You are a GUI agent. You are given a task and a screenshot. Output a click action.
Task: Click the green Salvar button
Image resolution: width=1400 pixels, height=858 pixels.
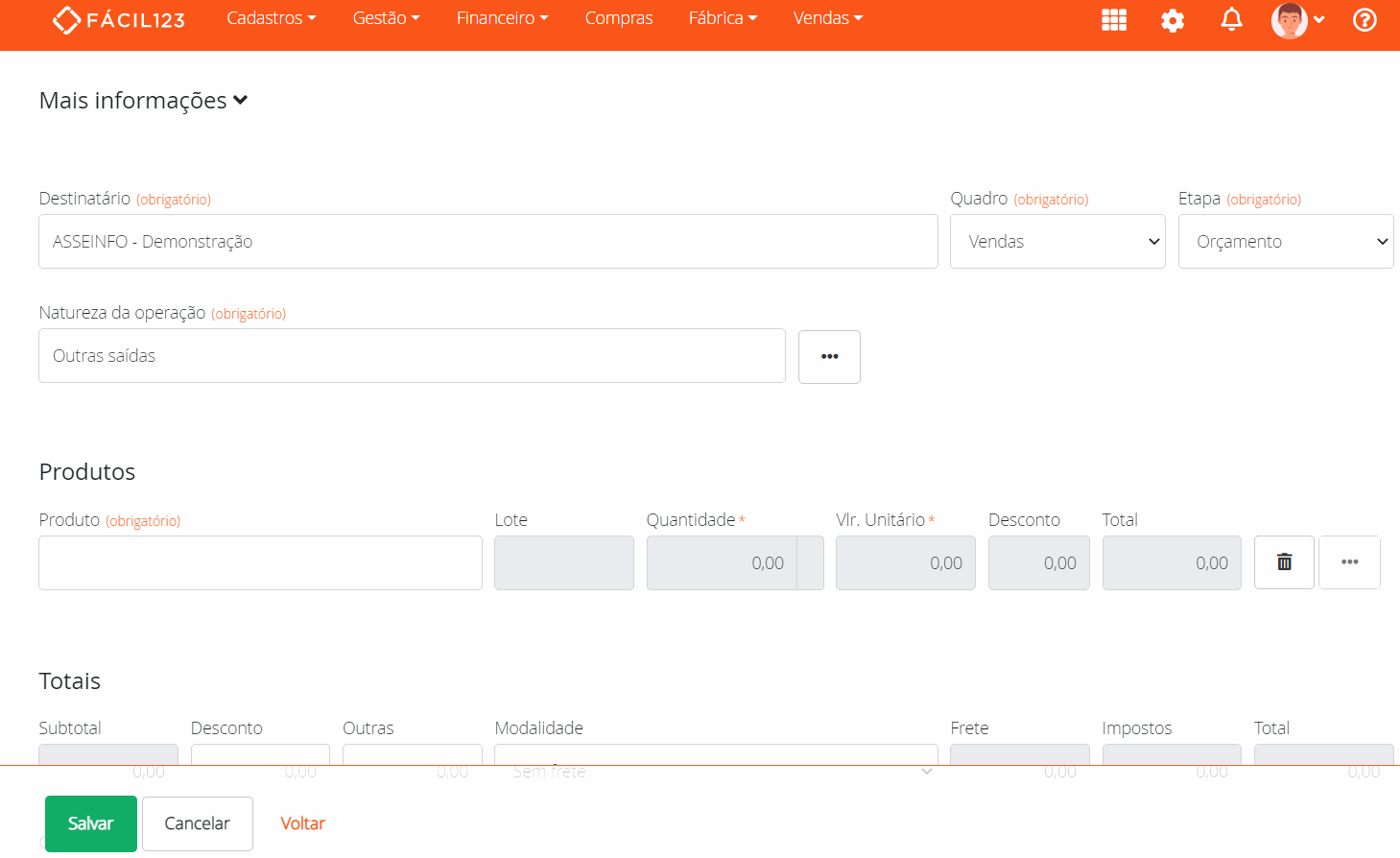[x=91, y=823]
